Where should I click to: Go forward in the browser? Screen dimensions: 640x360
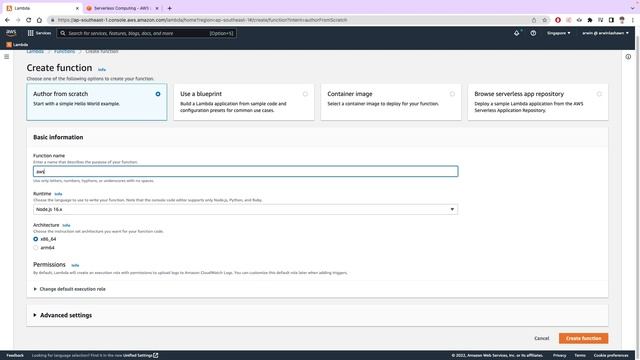[x=18, y=20]
